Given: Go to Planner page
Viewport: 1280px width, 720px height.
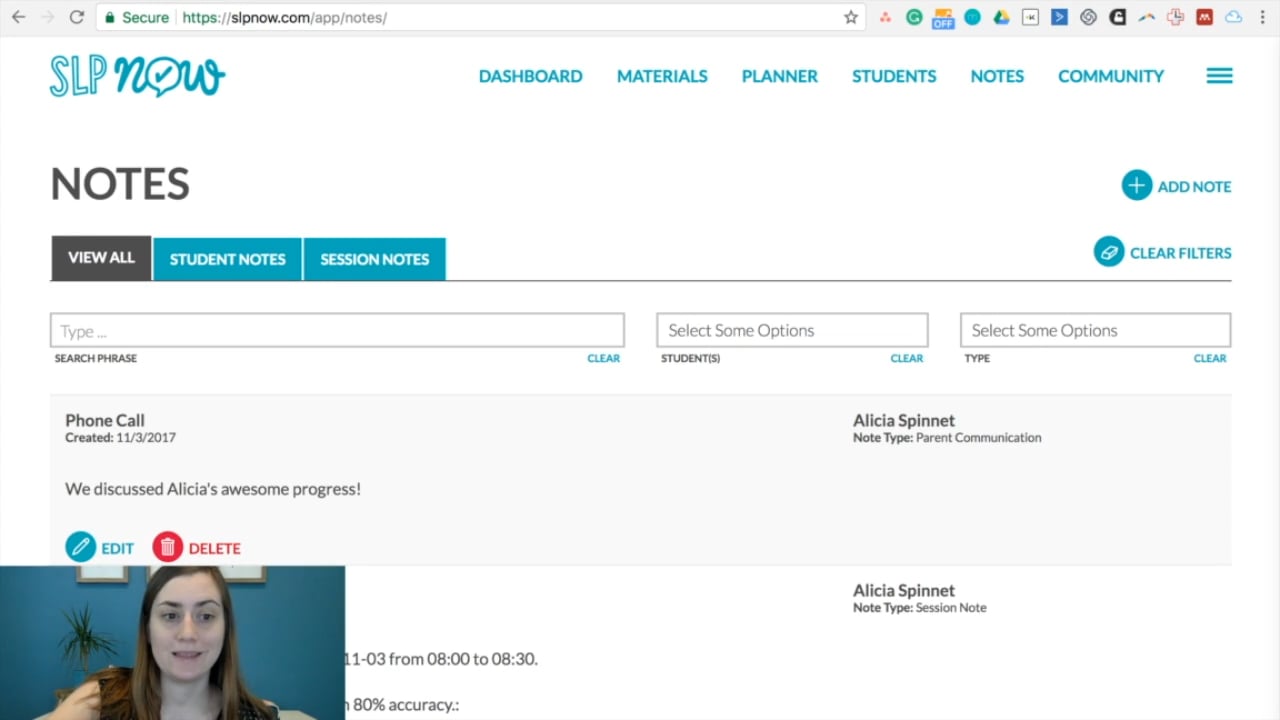Looking at the screenshot, I should (780, 76).
